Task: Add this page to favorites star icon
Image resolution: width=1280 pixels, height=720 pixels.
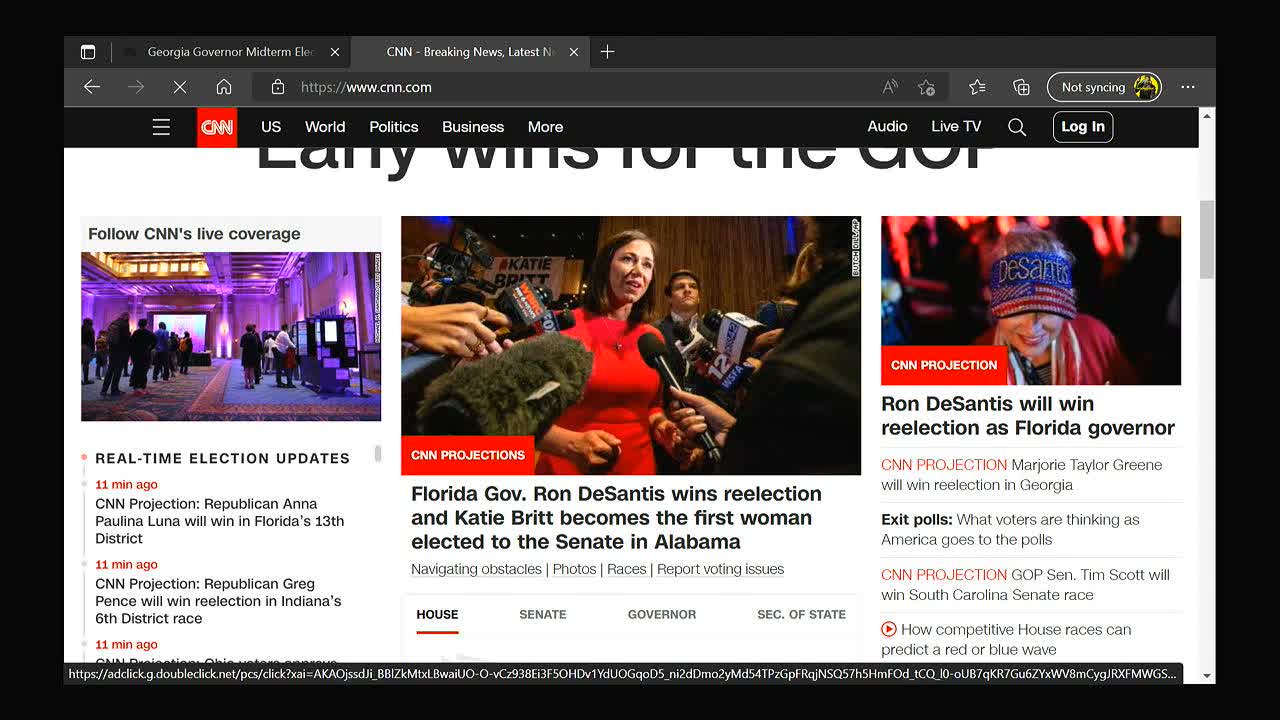Action: pos(927,87)
